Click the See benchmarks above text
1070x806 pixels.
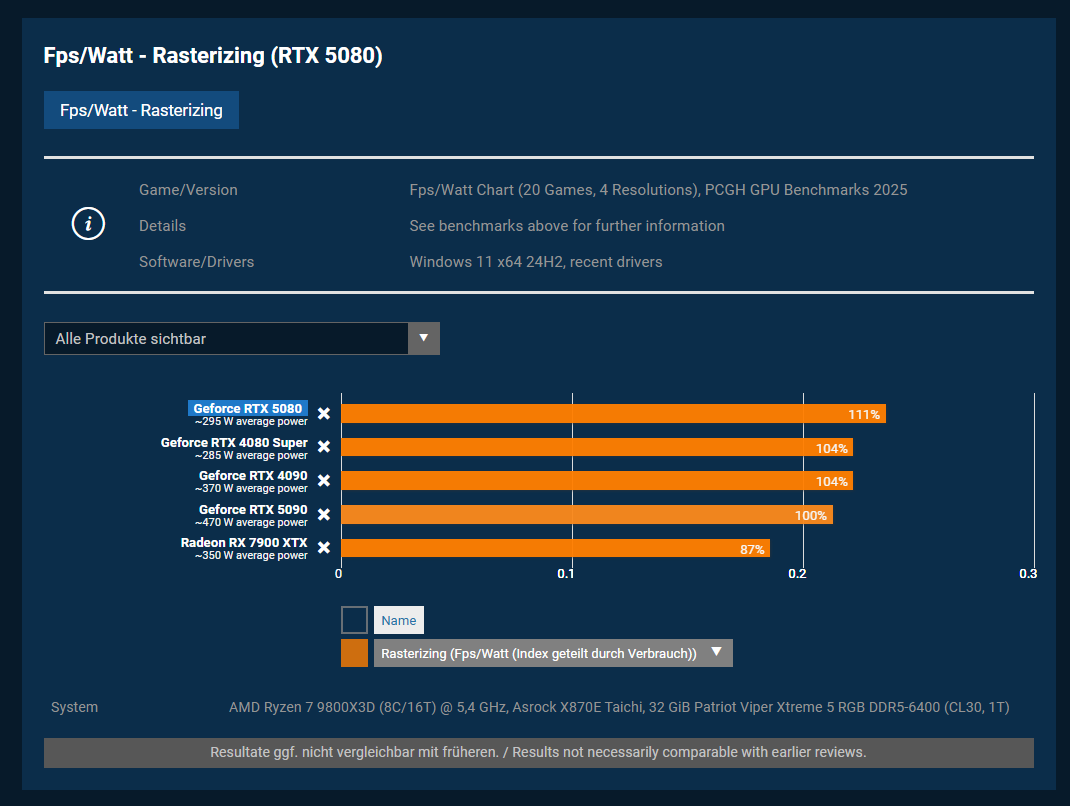pos(567,226)
